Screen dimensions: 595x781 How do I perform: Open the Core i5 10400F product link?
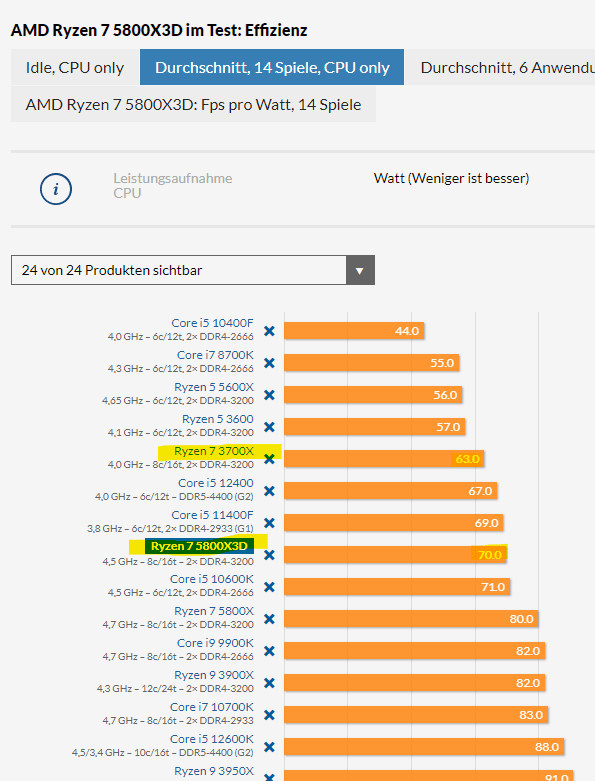click(x=212, y=323)
